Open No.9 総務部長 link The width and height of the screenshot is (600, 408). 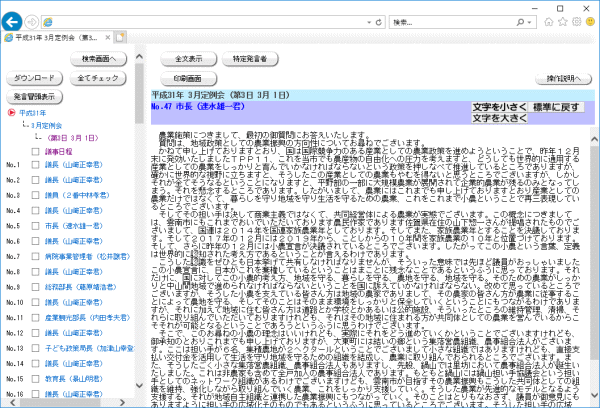pos(81,287)
